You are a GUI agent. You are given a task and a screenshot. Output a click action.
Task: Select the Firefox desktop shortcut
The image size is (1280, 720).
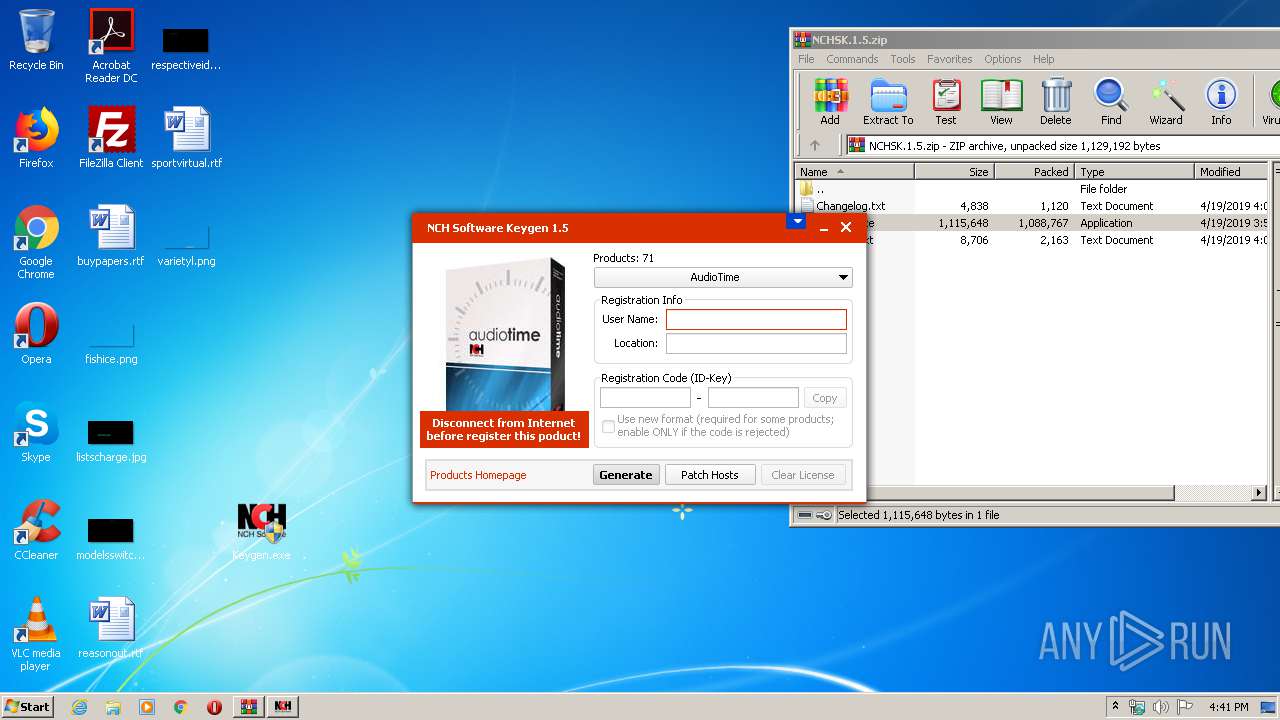point(36,138)
